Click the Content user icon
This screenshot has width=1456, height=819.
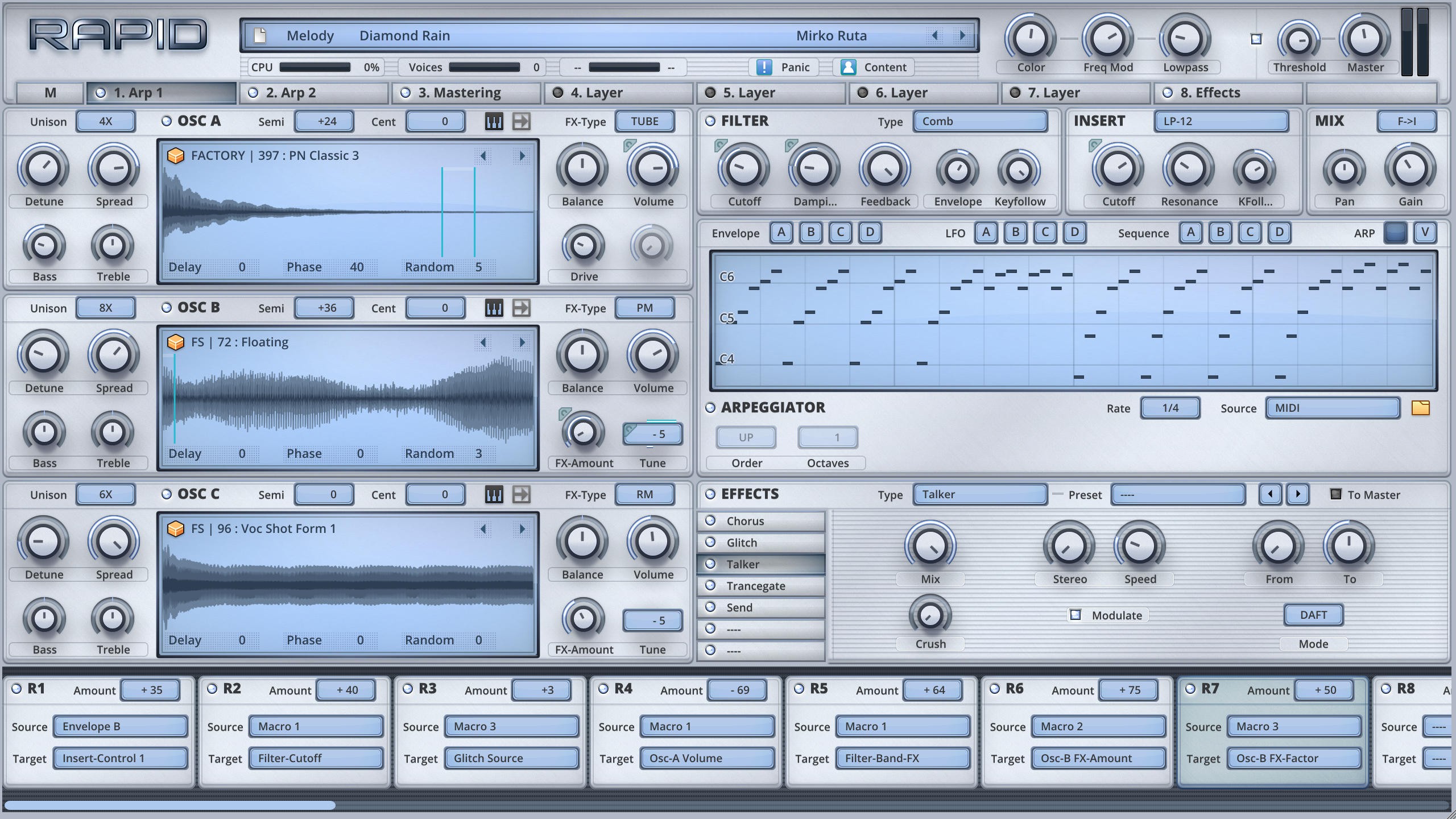tap(848, 67)
